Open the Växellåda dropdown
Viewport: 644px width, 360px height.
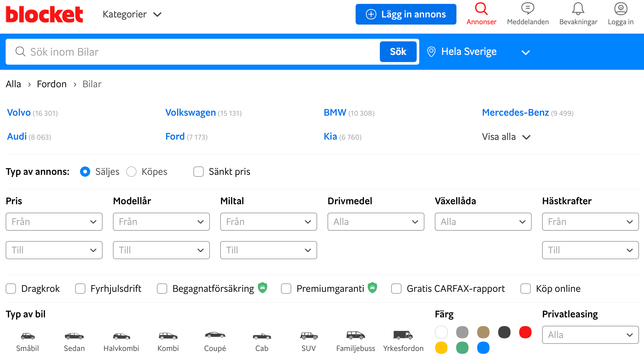click(483, 222)
